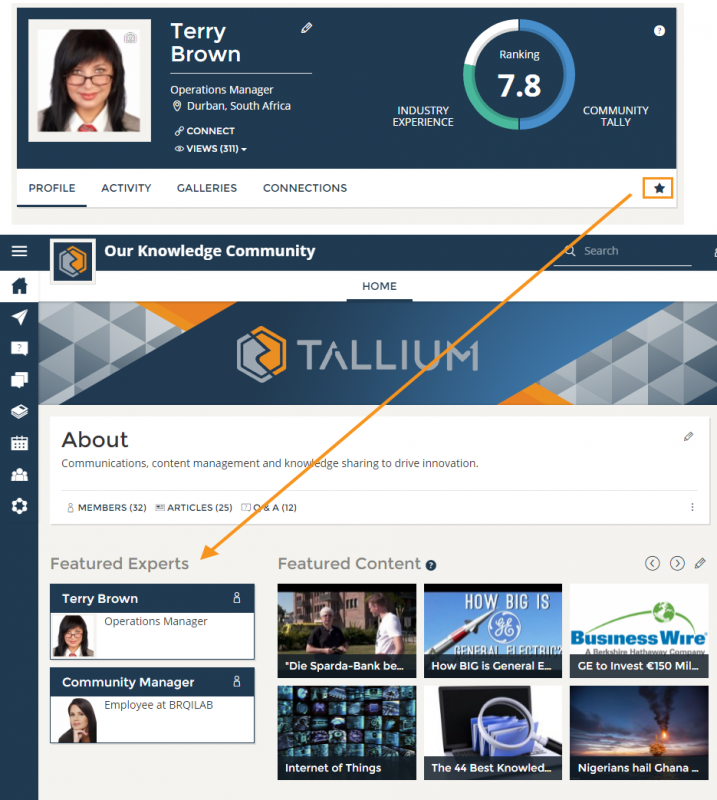Click the paper plane icon in sidebar
This screenshot has height=800, width=717.
click(19, 317)
